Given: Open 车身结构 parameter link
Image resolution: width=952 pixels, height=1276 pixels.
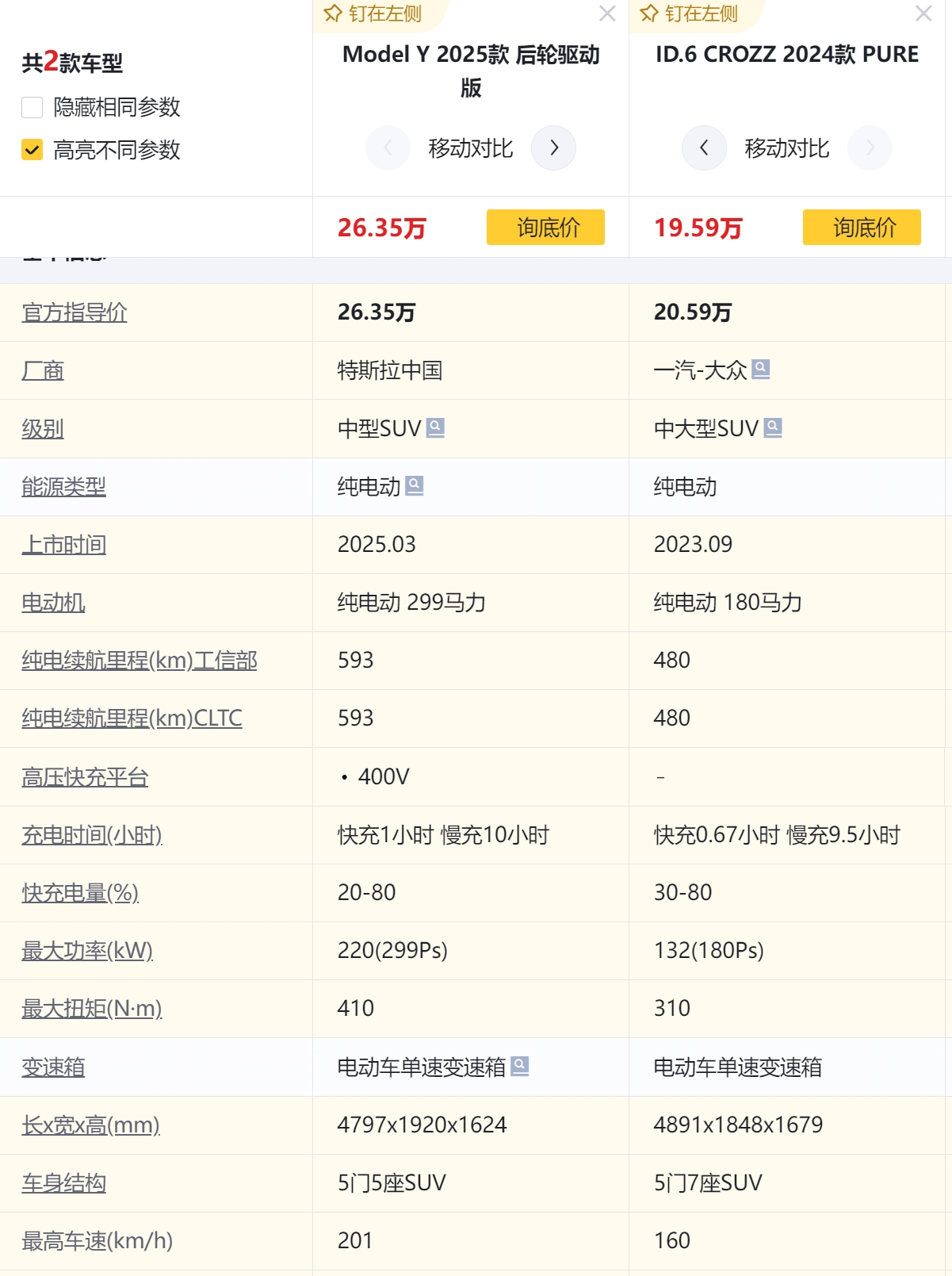Looking at the screenshot, I should [63, 1183].
